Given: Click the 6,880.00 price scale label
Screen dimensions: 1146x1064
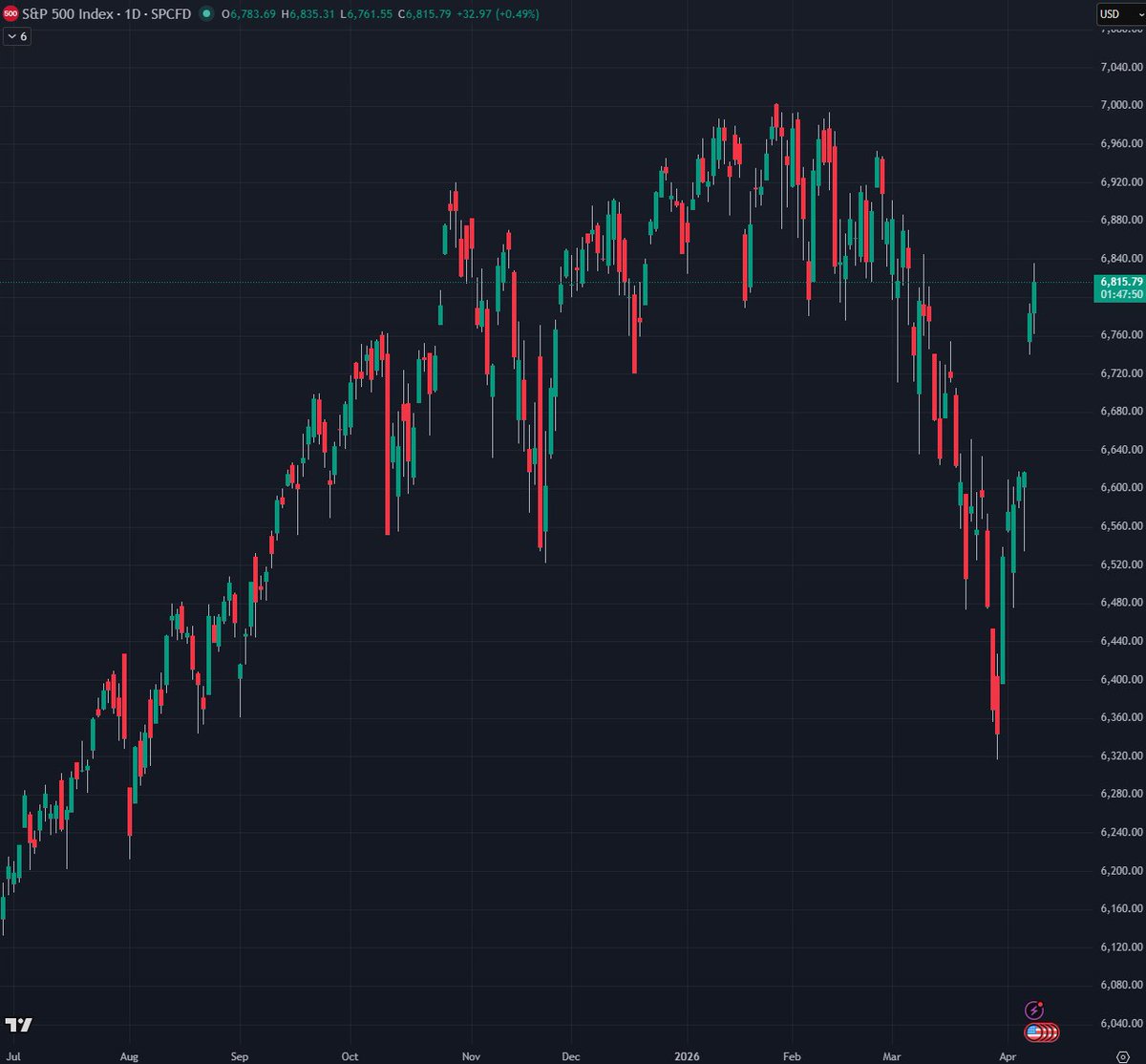Looking at the screenshot, I should point(1121,220).
